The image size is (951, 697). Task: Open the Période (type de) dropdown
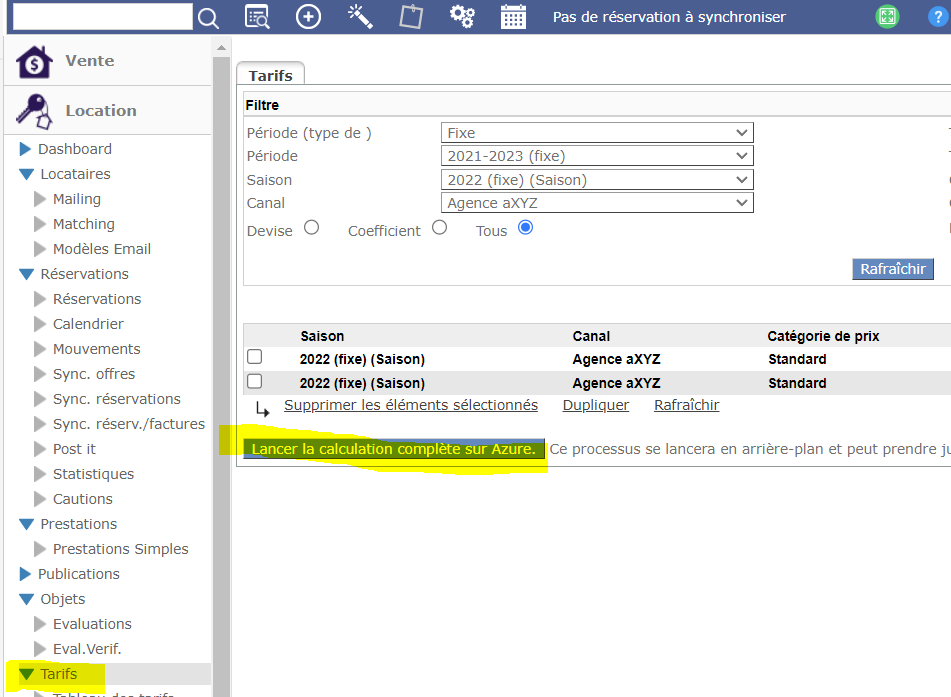tap(597, 133)
